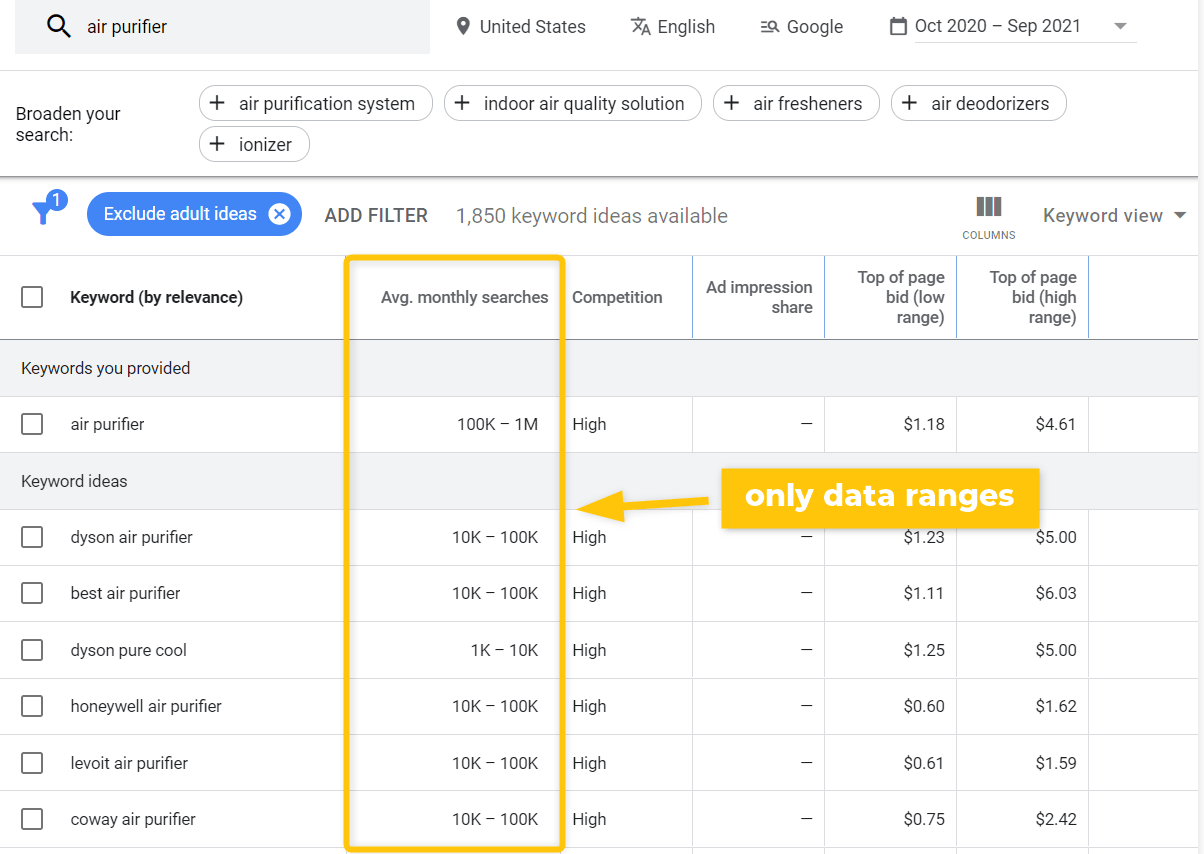The height and width of the screenshot is (854, 1204).
Task: Click the $2.42 high range bid
Action: [1056, 819]
